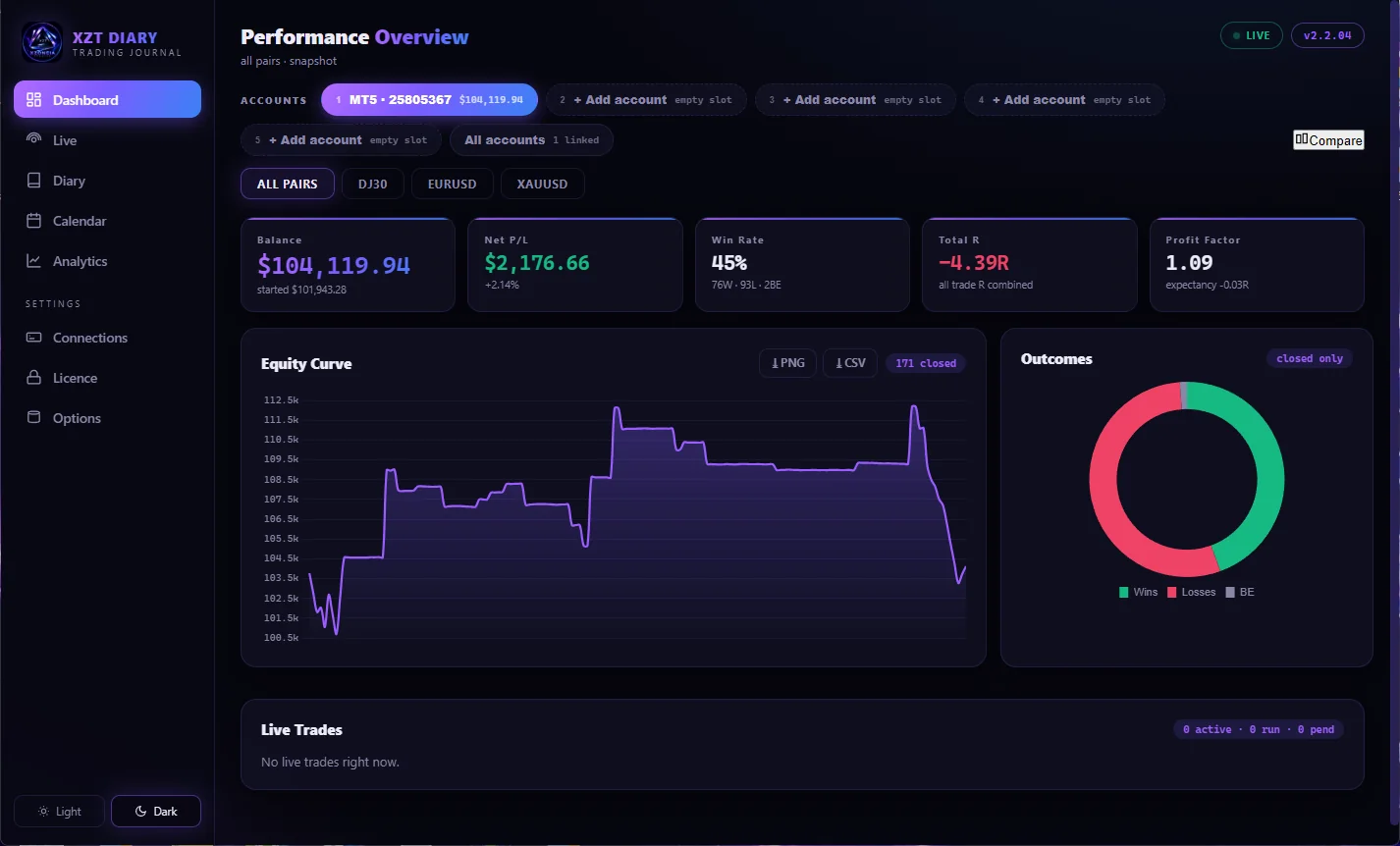This screenshot has height=846, width=1400.
Task: Click the Compare columns icon
Action: coord(1302,139)
